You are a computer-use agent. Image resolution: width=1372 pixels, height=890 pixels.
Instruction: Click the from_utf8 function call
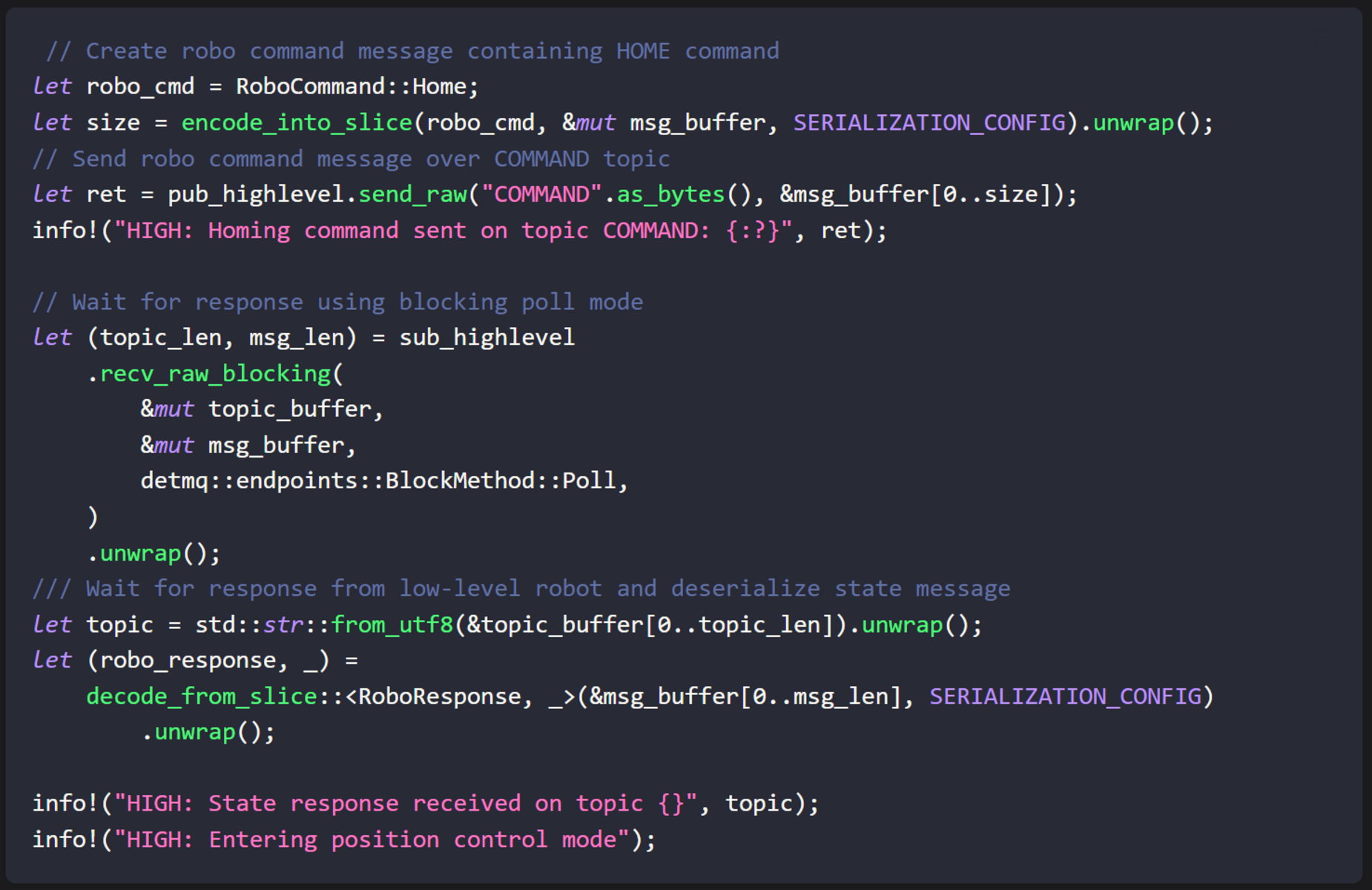click(392, 624)
